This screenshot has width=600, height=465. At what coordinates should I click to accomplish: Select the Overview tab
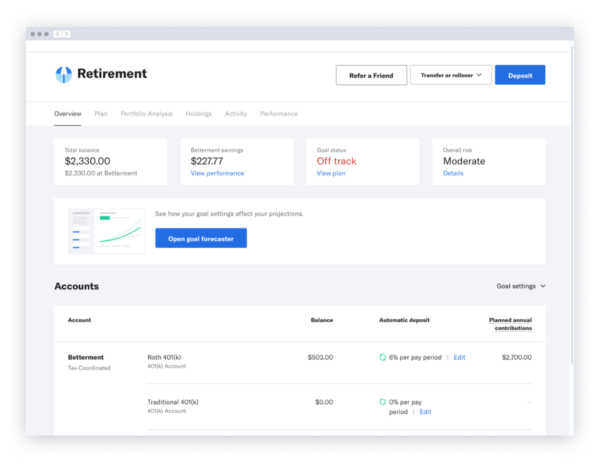click(x=68, y=114)
